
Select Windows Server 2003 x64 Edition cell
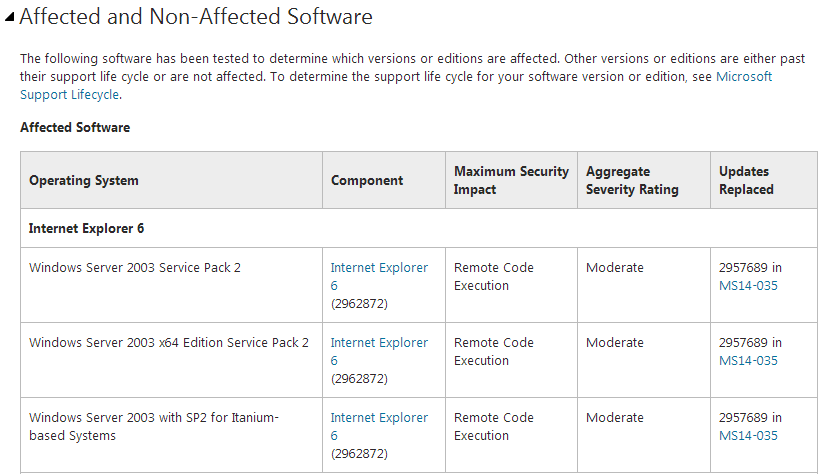point(169,343)
